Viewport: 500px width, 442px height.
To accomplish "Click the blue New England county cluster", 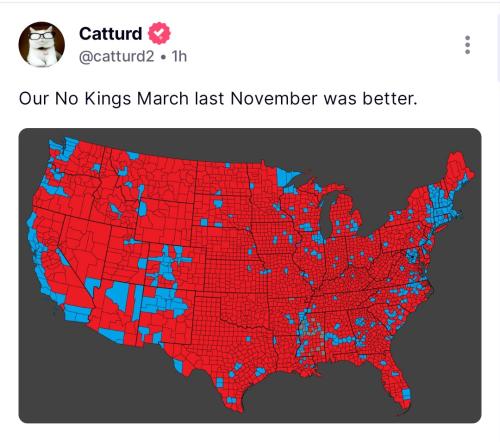I will coord(442,208).
